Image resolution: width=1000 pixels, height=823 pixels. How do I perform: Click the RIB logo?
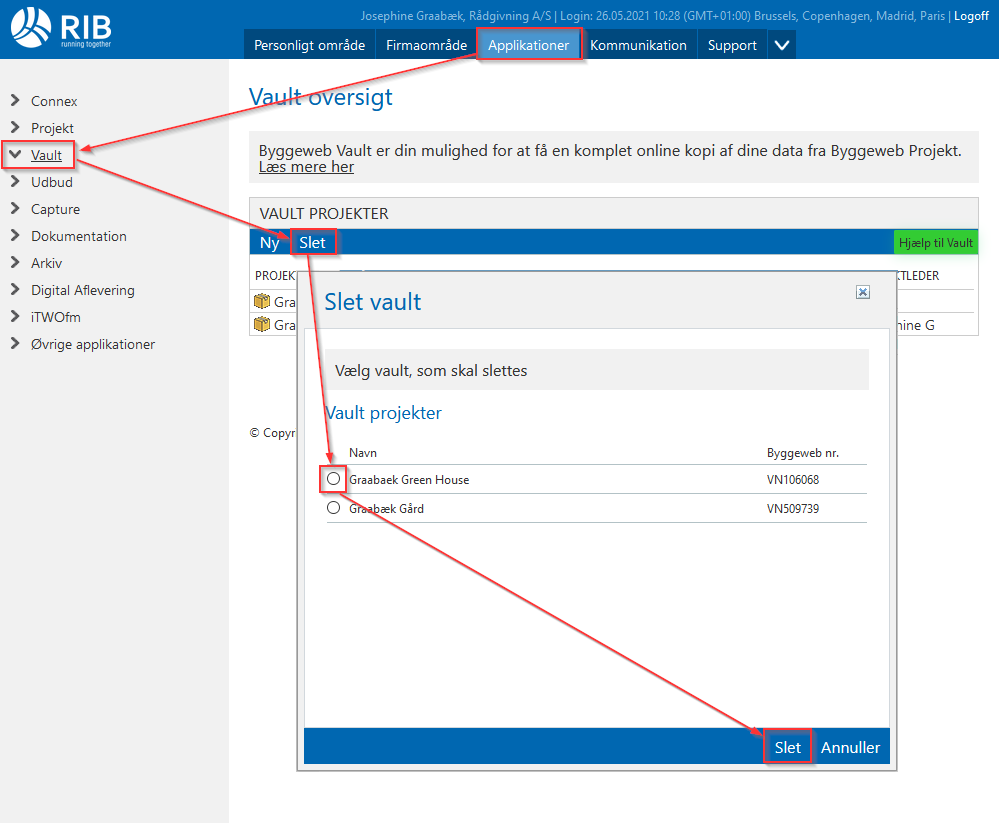click(x=60, y=27)
